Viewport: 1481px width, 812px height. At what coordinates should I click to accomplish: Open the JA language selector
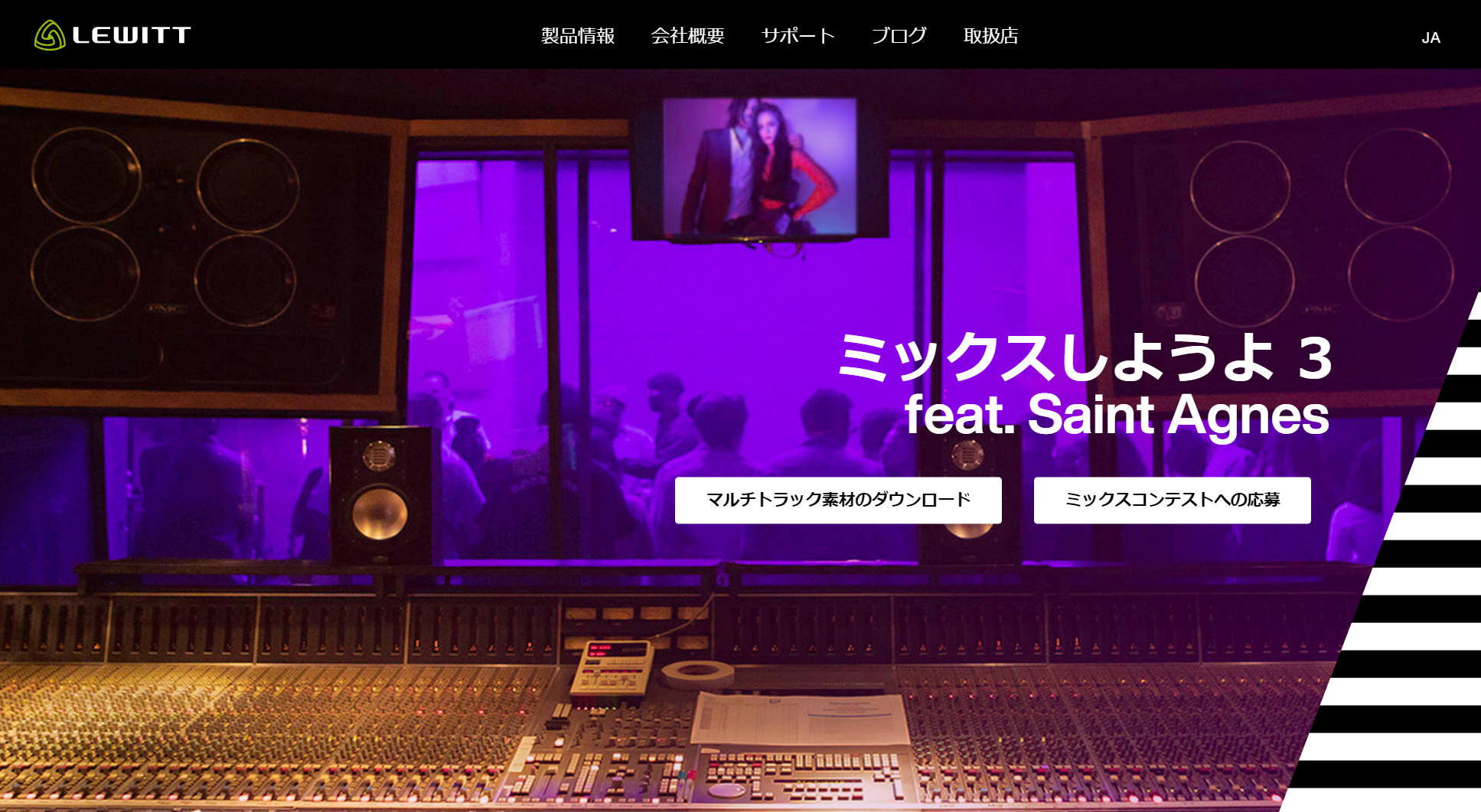pyautogui.click(x=1430, y=38)
